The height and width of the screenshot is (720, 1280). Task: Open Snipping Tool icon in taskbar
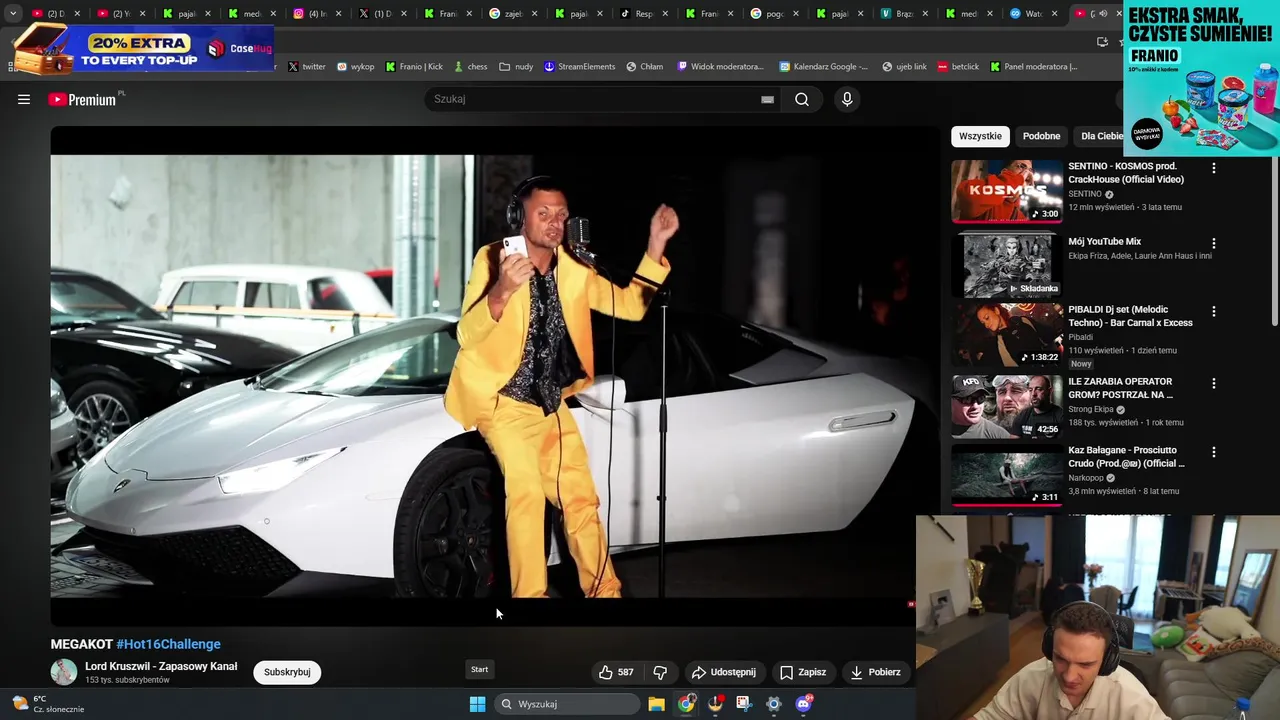point(744,704)
